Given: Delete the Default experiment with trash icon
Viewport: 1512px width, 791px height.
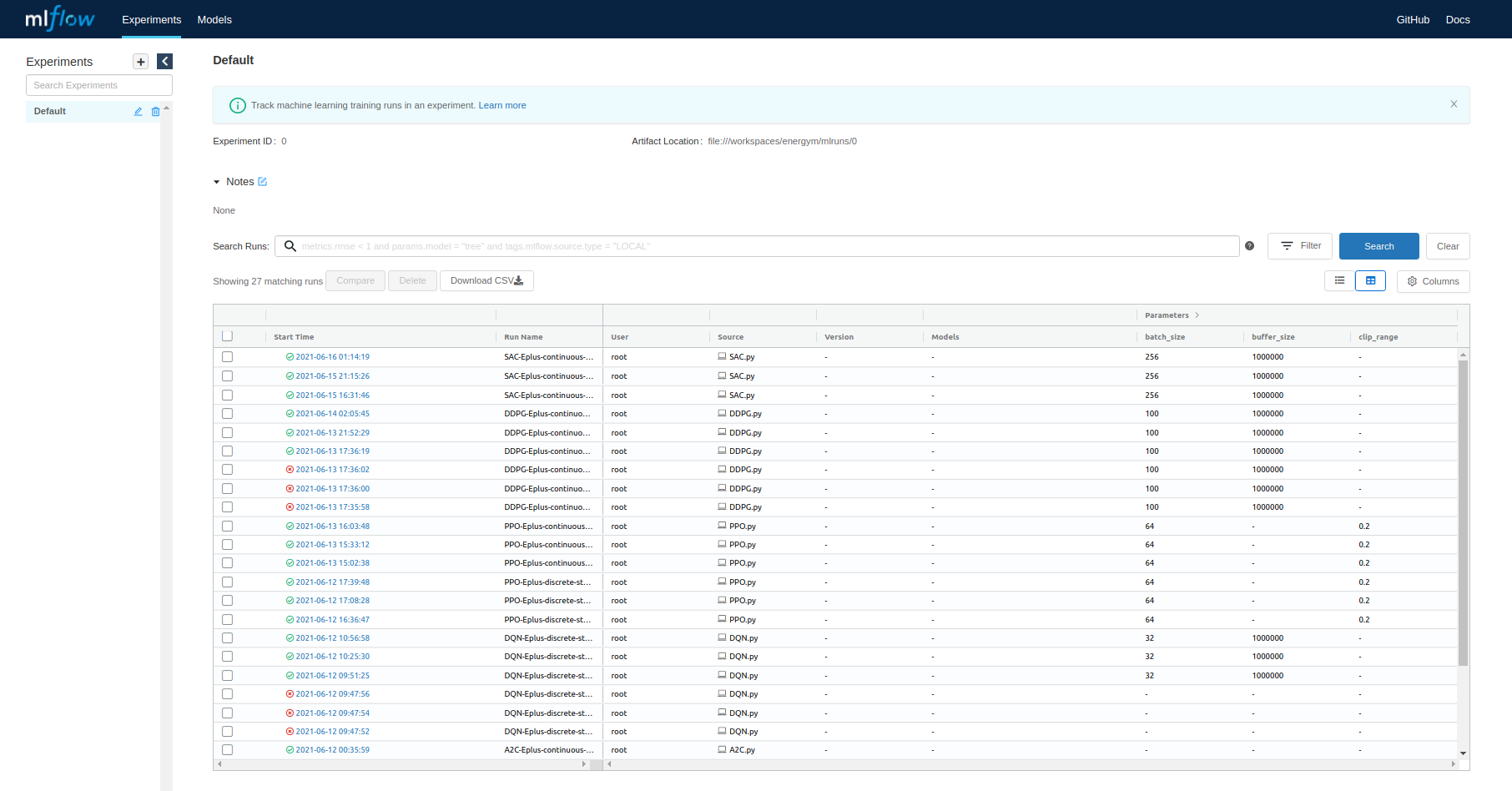Looking at the screenshot, I should coord(155,111).
